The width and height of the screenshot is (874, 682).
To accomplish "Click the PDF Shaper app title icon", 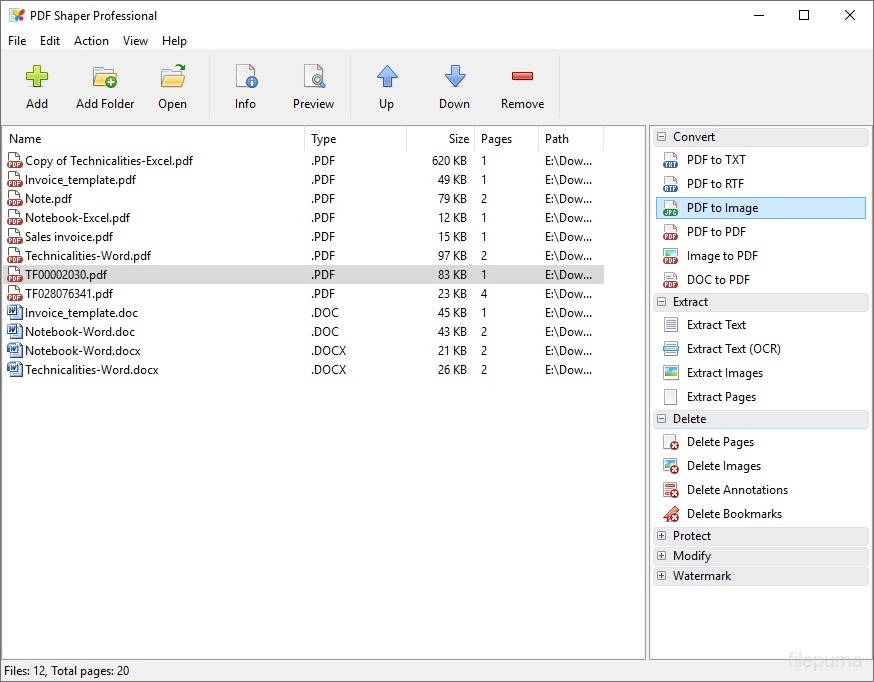I will point(17,15).
